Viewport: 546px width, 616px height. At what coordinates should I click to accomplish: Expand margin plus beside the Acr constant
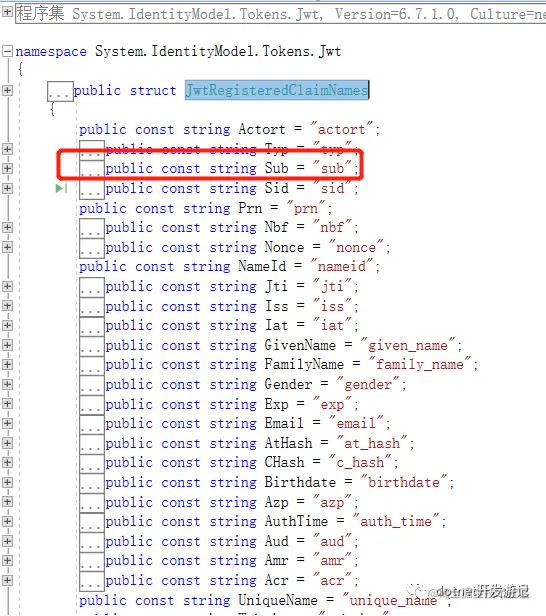click(7, 580)
